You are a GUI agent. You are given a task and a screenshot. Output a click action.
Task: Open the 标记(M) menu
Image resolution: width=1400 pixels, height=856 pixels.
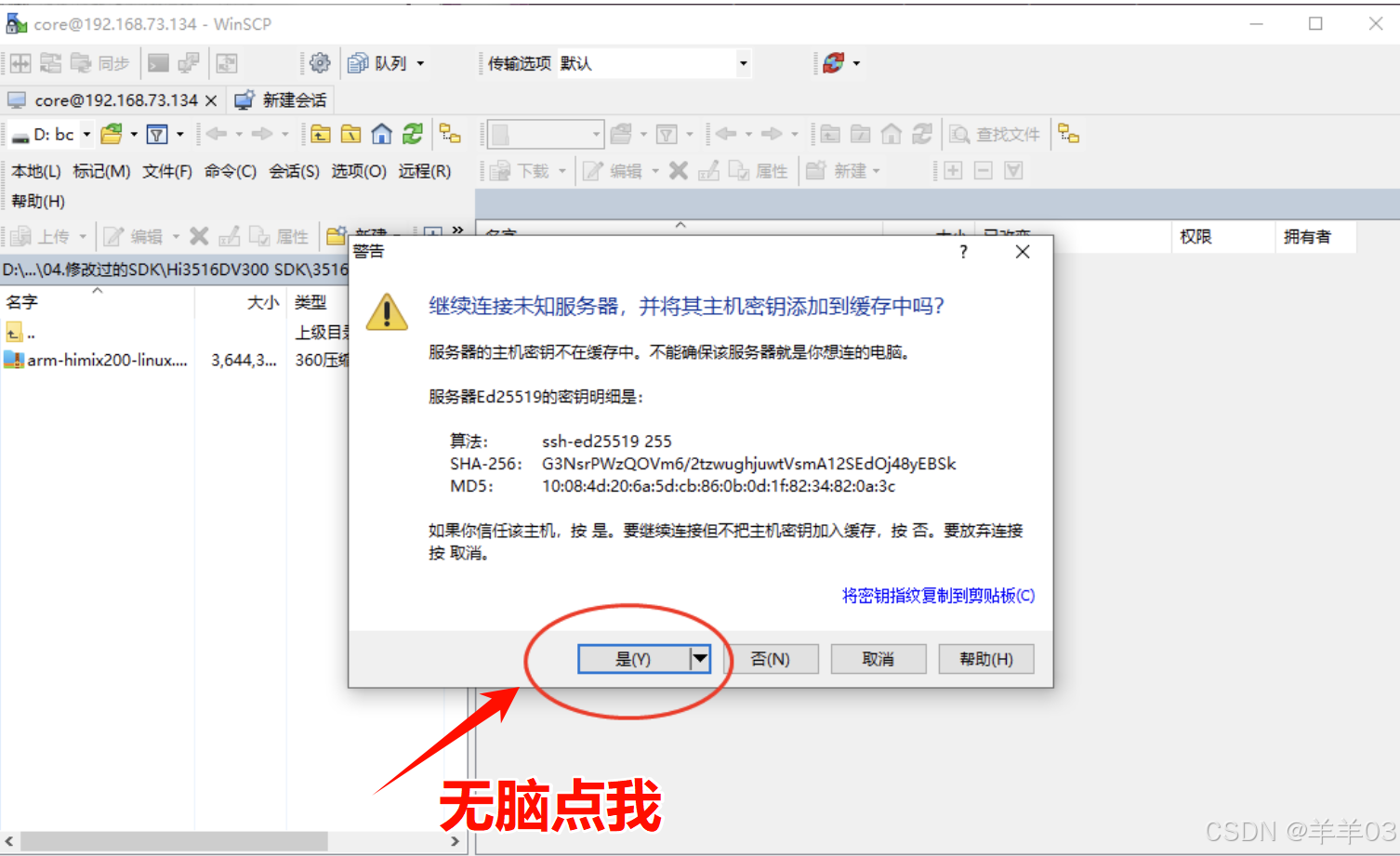click(x=101, y=171)
